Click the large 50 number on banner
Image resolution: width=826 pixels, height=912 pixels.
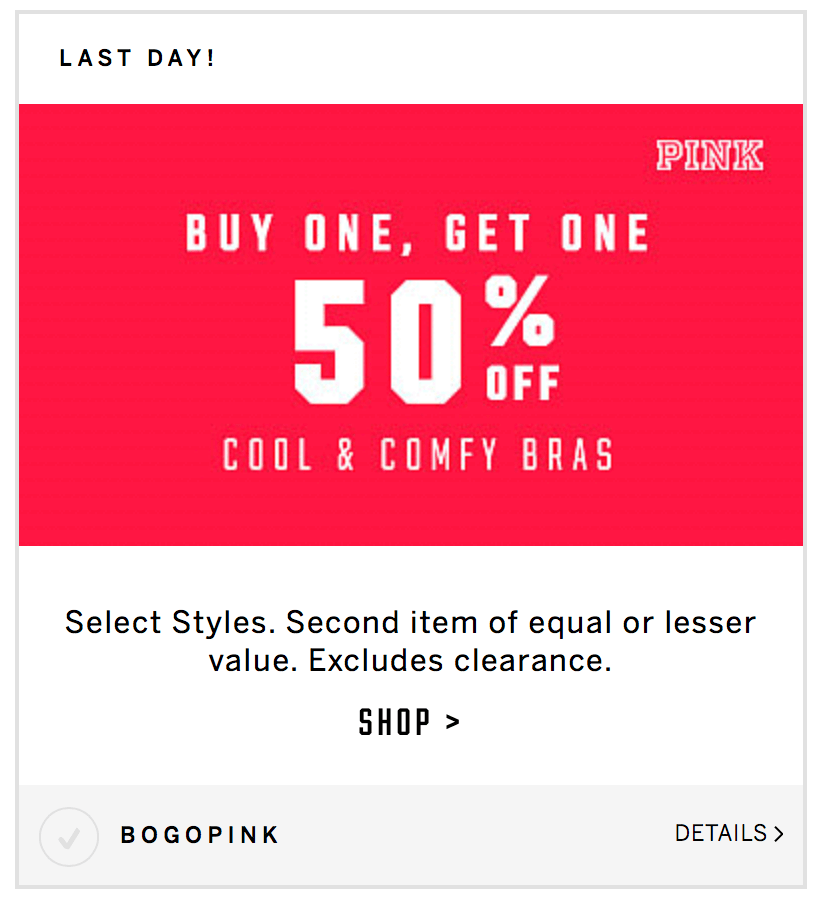pyautogui.click(x=378, y=341)
